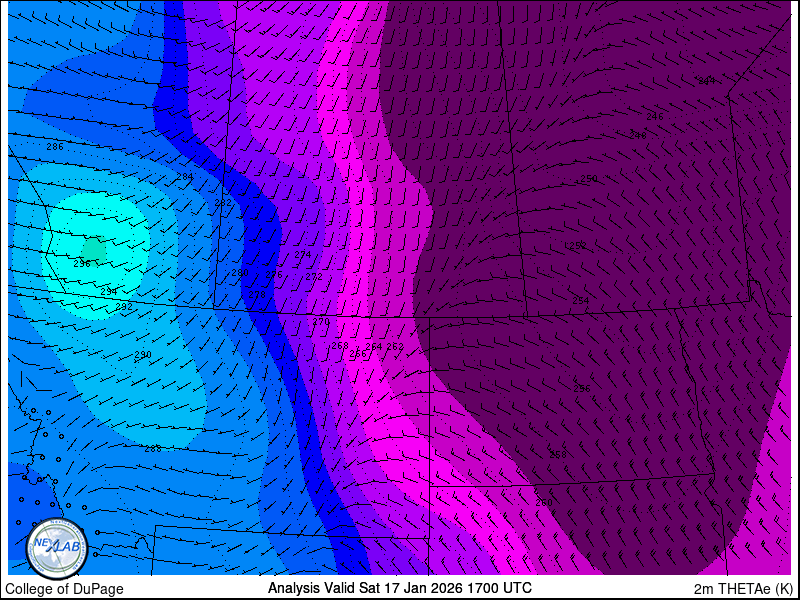Click the 280 contour label
This screenshot has height=600, width=800.
click(240, 273)
